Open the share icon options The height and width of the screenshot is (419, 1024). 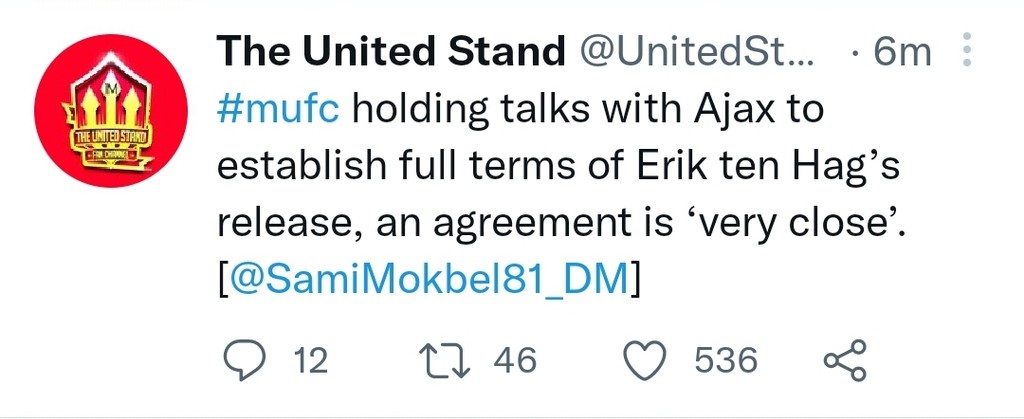click(x=843, y=360)
